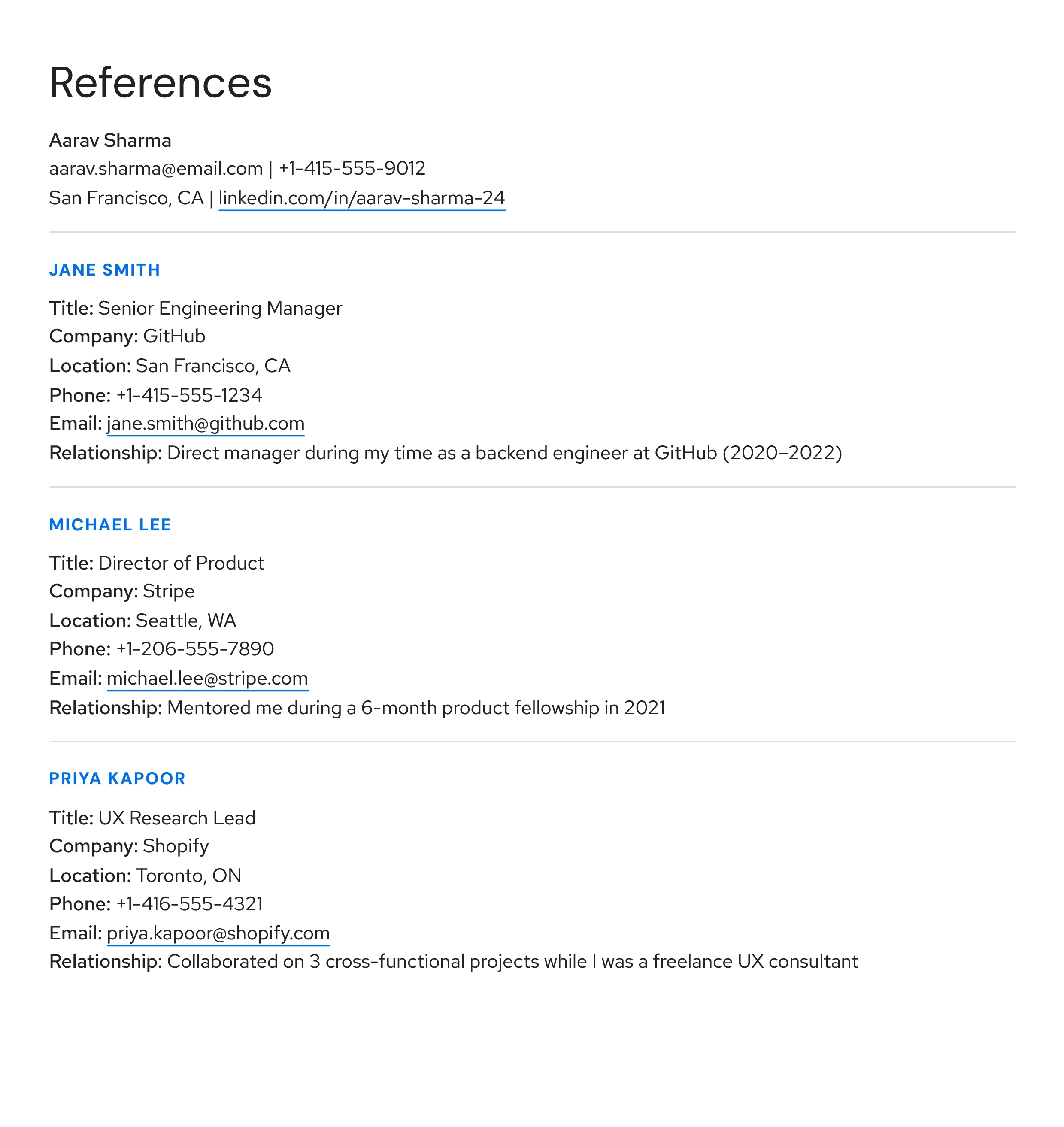
Task: Click the PRIYA KAPOOR section heading
Action: (x=118, y=779)
